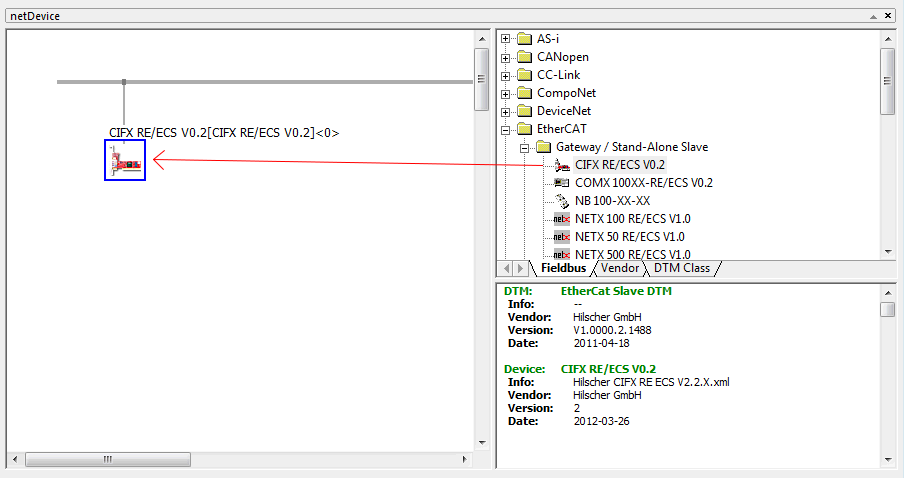Screen dimensions: 904x478
Task: Collapse Gateway / Stand-Alone Slave folder
Action: coord(524,148)
